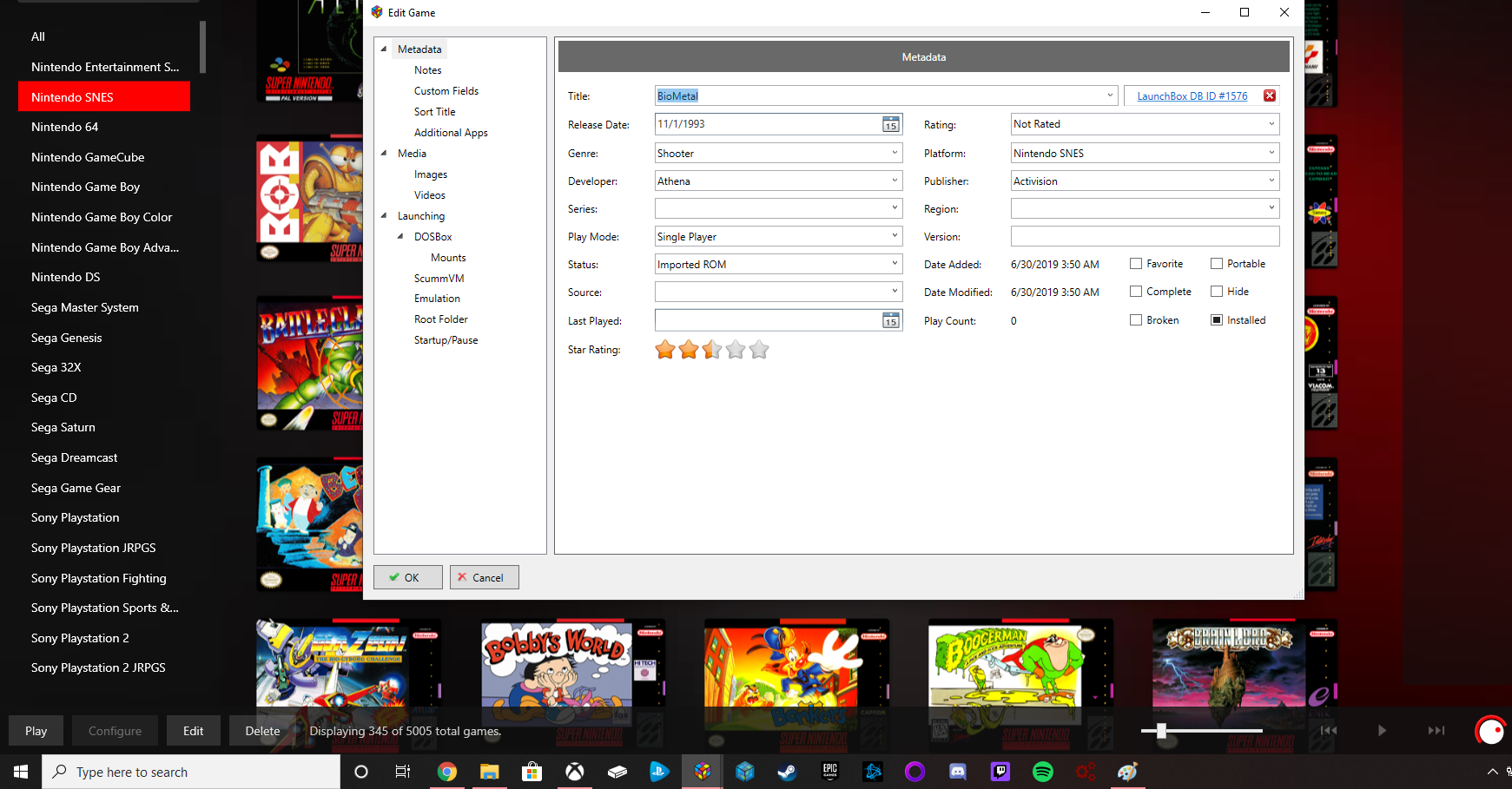
Task: Open the Title dropdown arrow
Action: (1110, 95)
